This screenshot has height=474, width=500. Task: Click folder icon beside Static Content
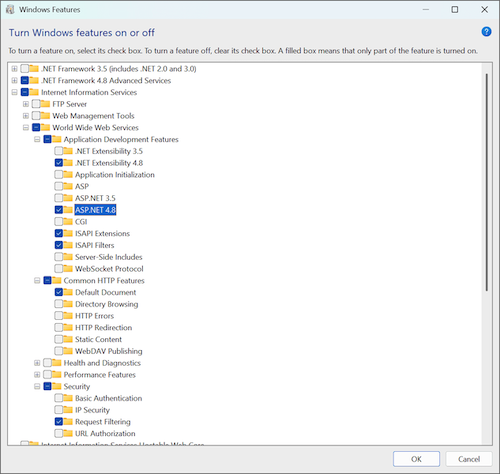pyautogui.click(x=68, y=339)
